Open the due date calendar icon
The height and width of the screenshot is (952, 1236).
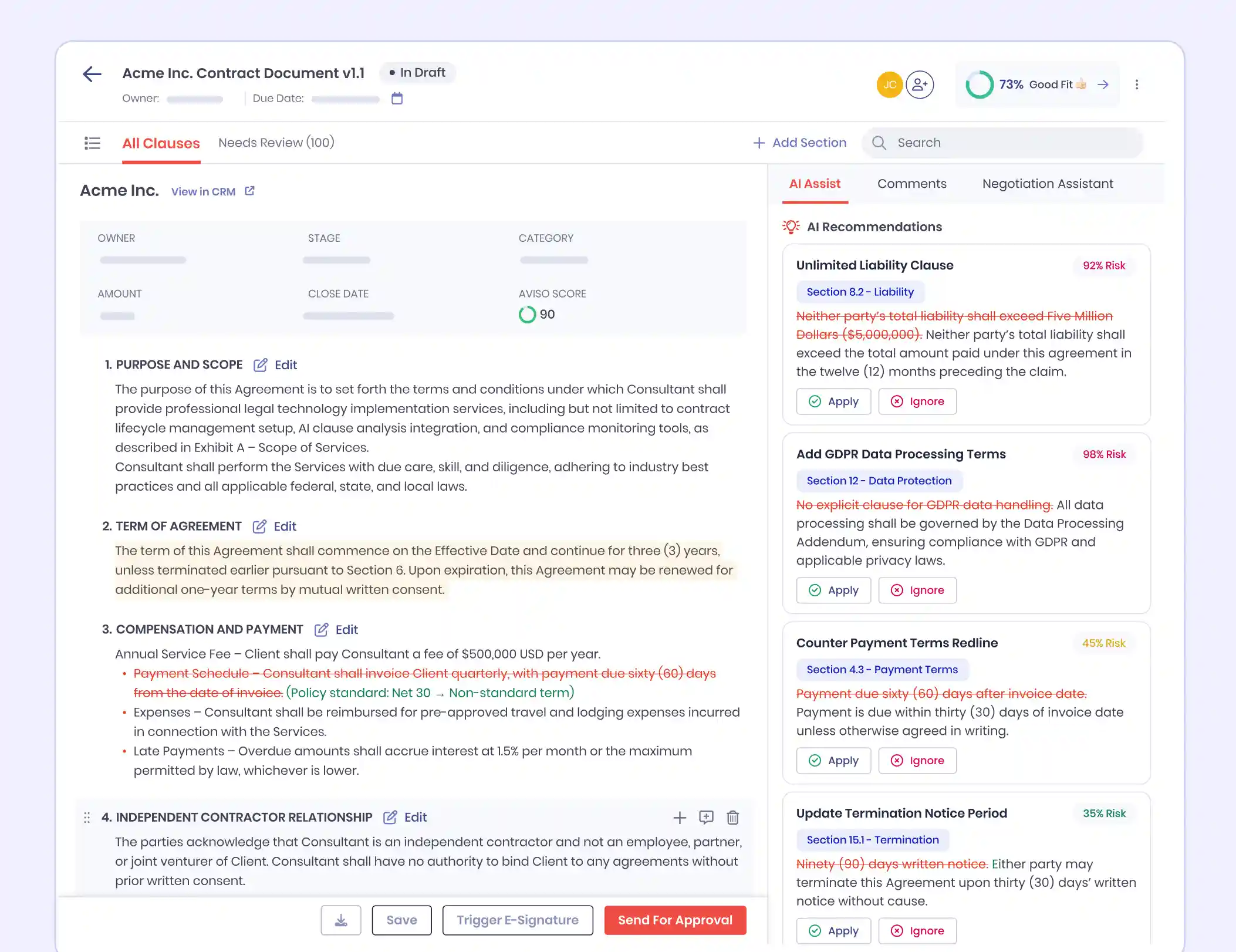click(x=397, y=99)
